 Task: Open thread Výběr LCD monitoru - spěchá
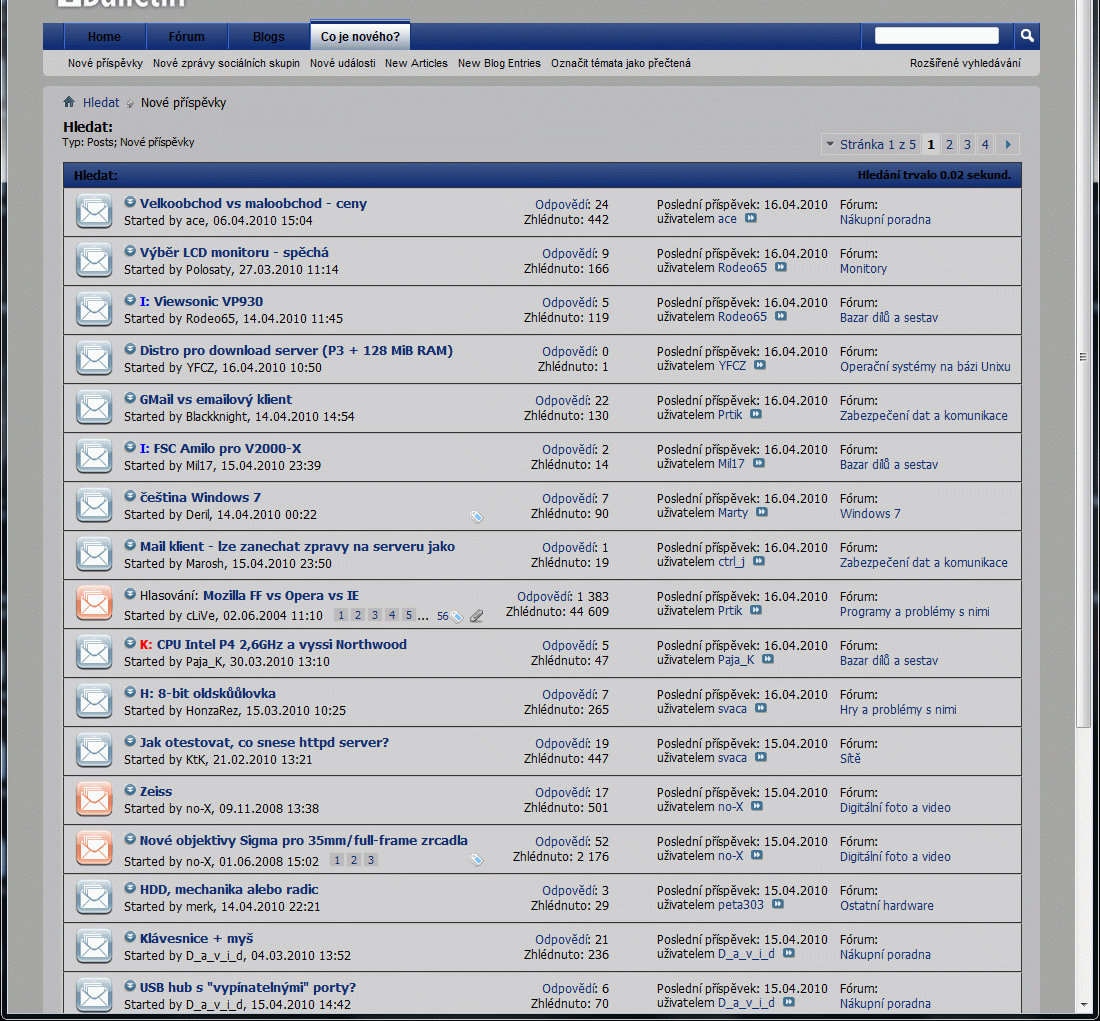pyautogui.click(x=234, y=252)
